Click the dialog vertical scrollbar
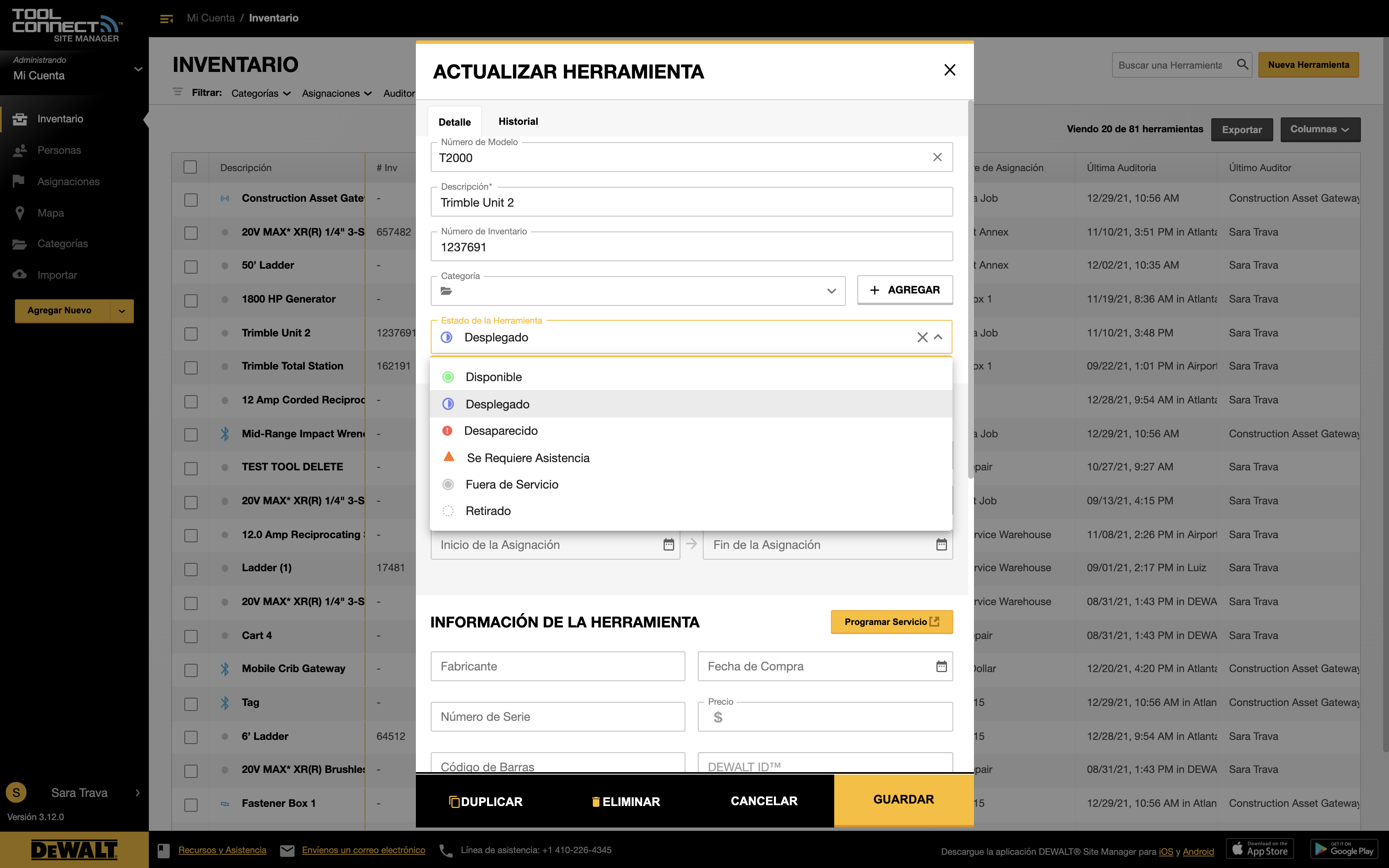Image resolution: width=1389 pixels, height=868 pixels. pos(970,290)
